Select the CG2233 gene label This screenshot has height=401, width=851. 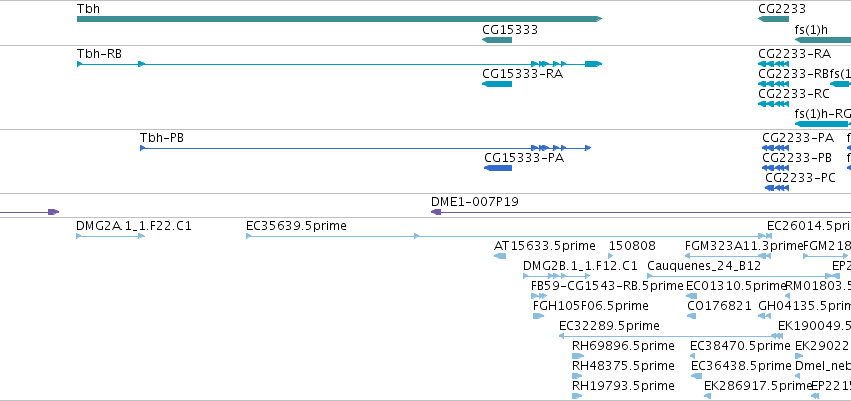coord(782,9)
